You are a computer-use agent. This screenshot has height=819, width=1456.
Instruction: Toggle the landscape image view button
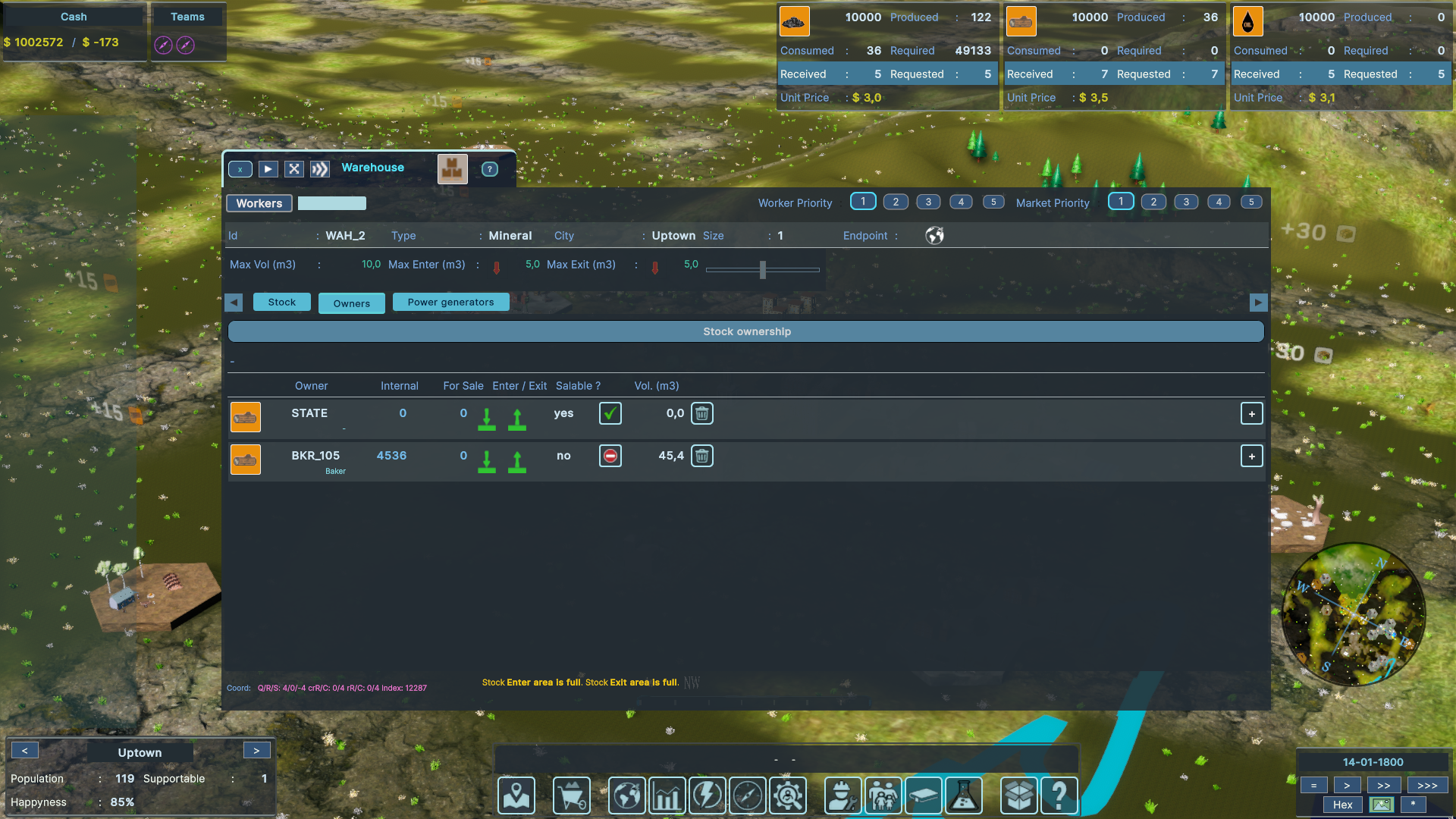[x=1381, y=805]
